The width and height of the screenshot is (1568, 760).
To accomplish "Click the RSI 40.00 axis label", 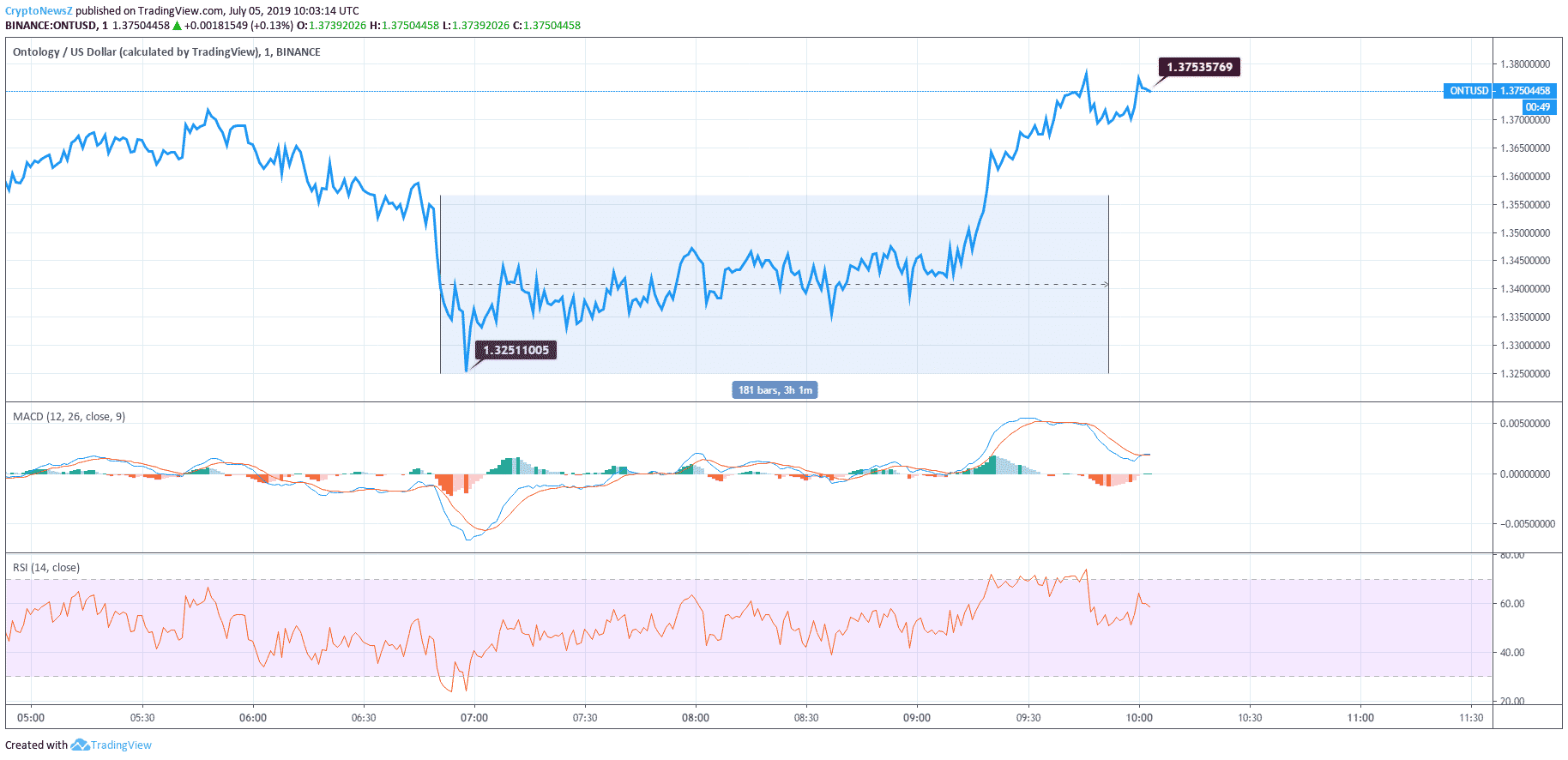I will click(x=1512, y=653).
